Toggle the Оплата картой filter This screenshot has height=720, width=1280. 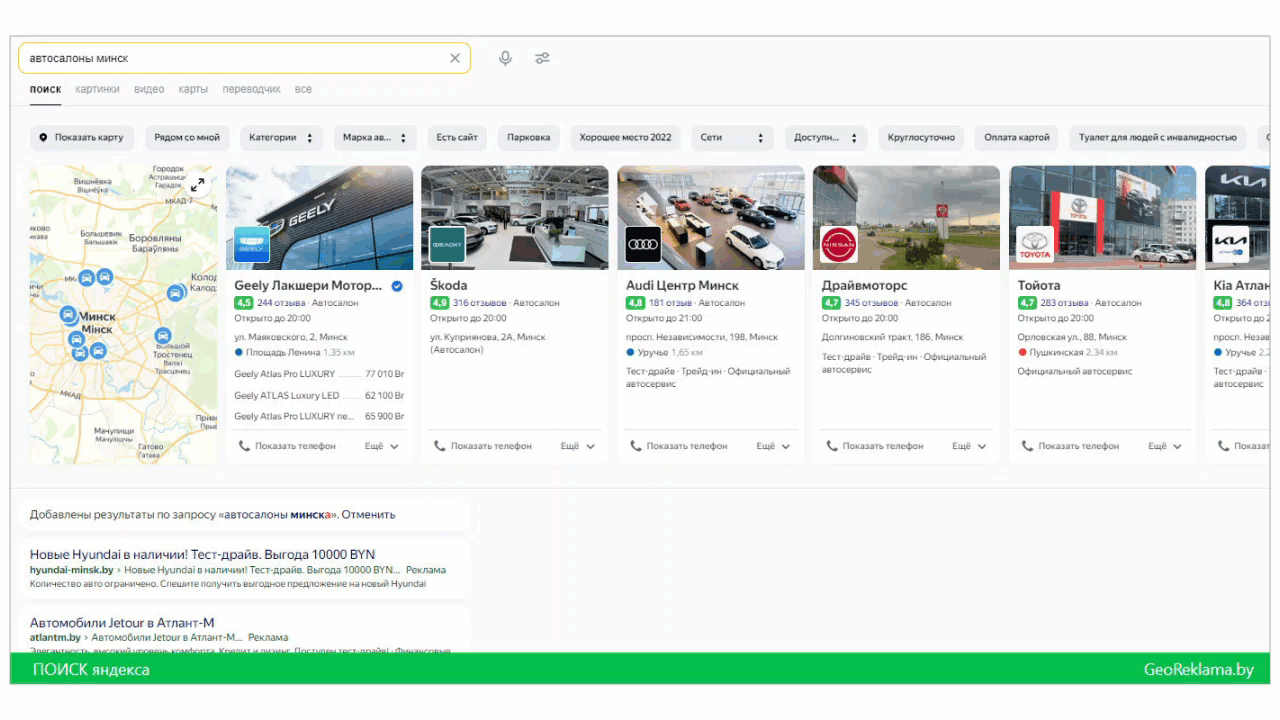[x=1017, y=138]
